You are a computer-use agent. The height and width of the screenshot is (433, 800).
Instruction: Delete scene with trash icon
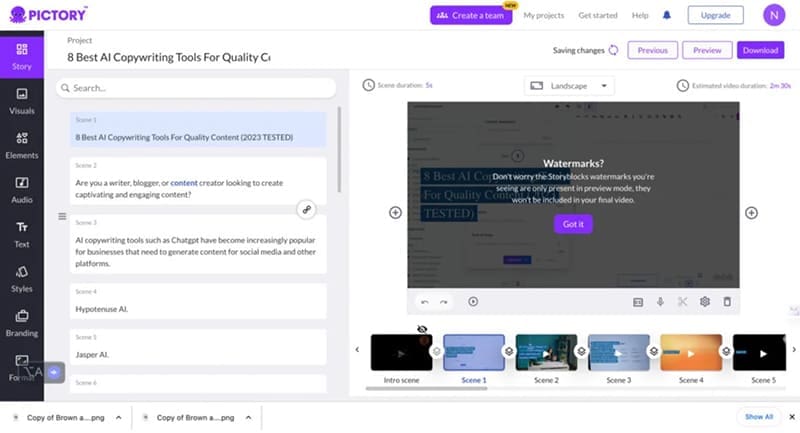[x=727, y=301]
